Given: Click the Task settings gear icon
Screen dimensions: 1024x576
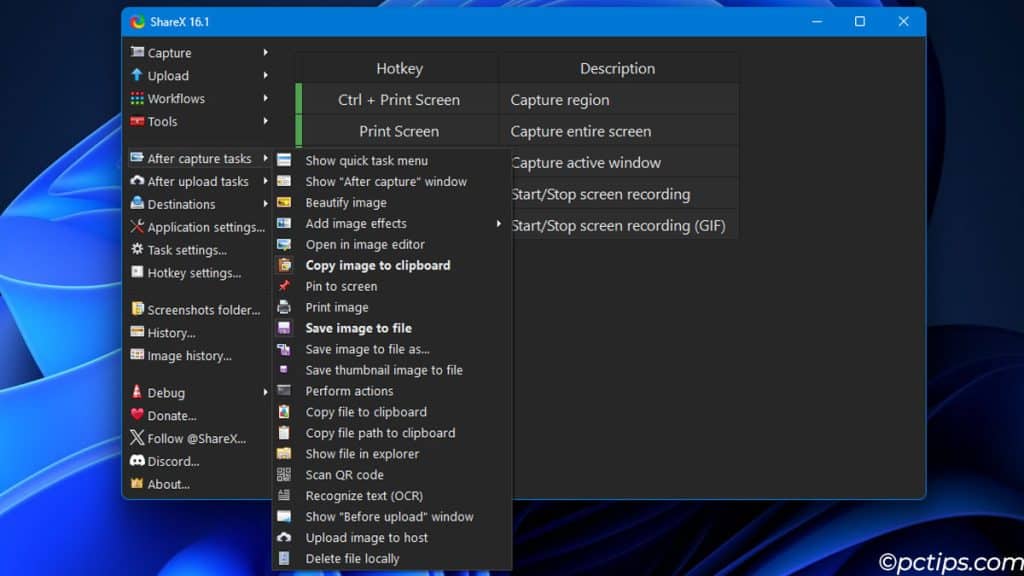Looking at the screenshot, I should (x=137, y=249).
